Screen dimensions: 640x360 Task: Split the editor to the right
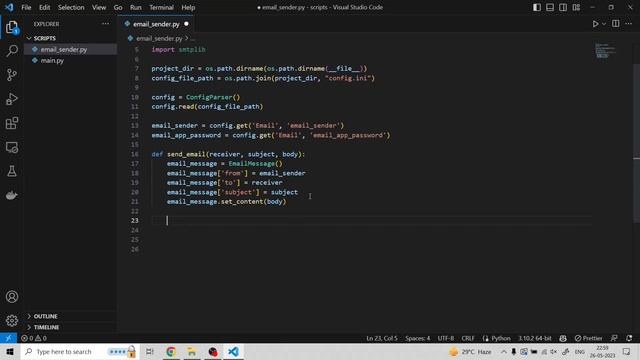coord(616,24)
